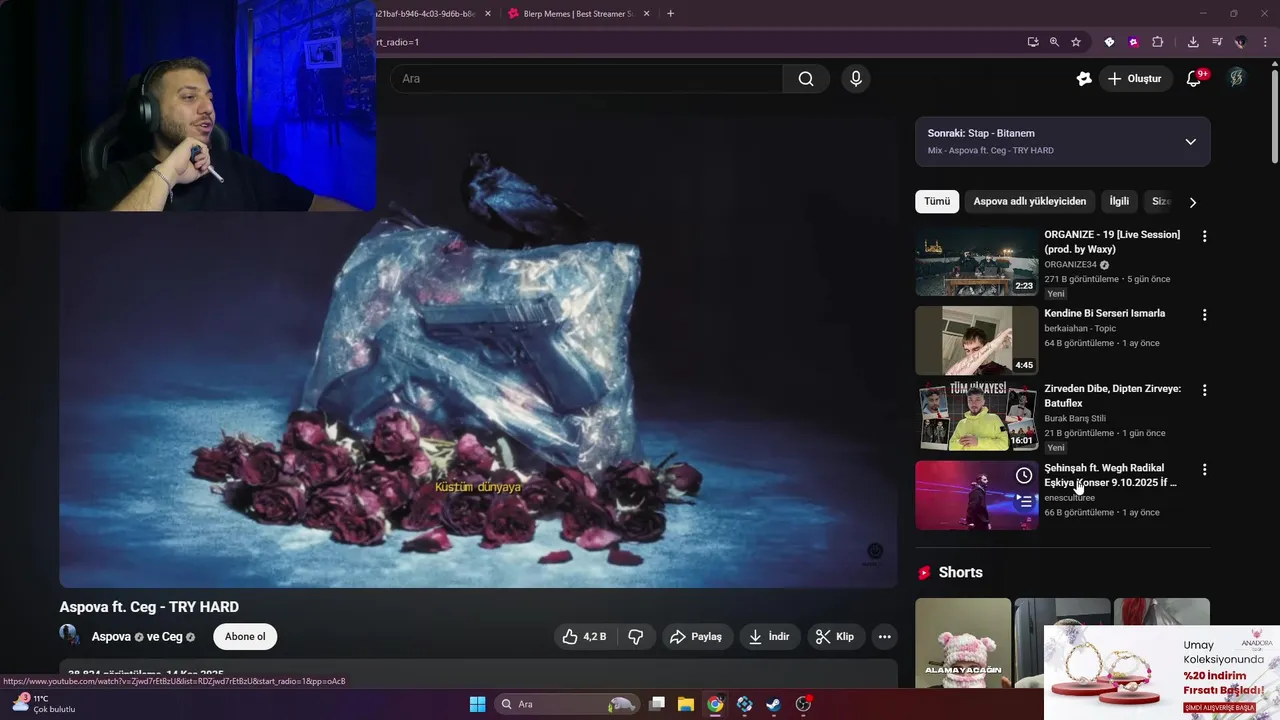Show more filter chips with right arrow
The width and height of the screenshot is (1280, 720).
point(1192,202)
